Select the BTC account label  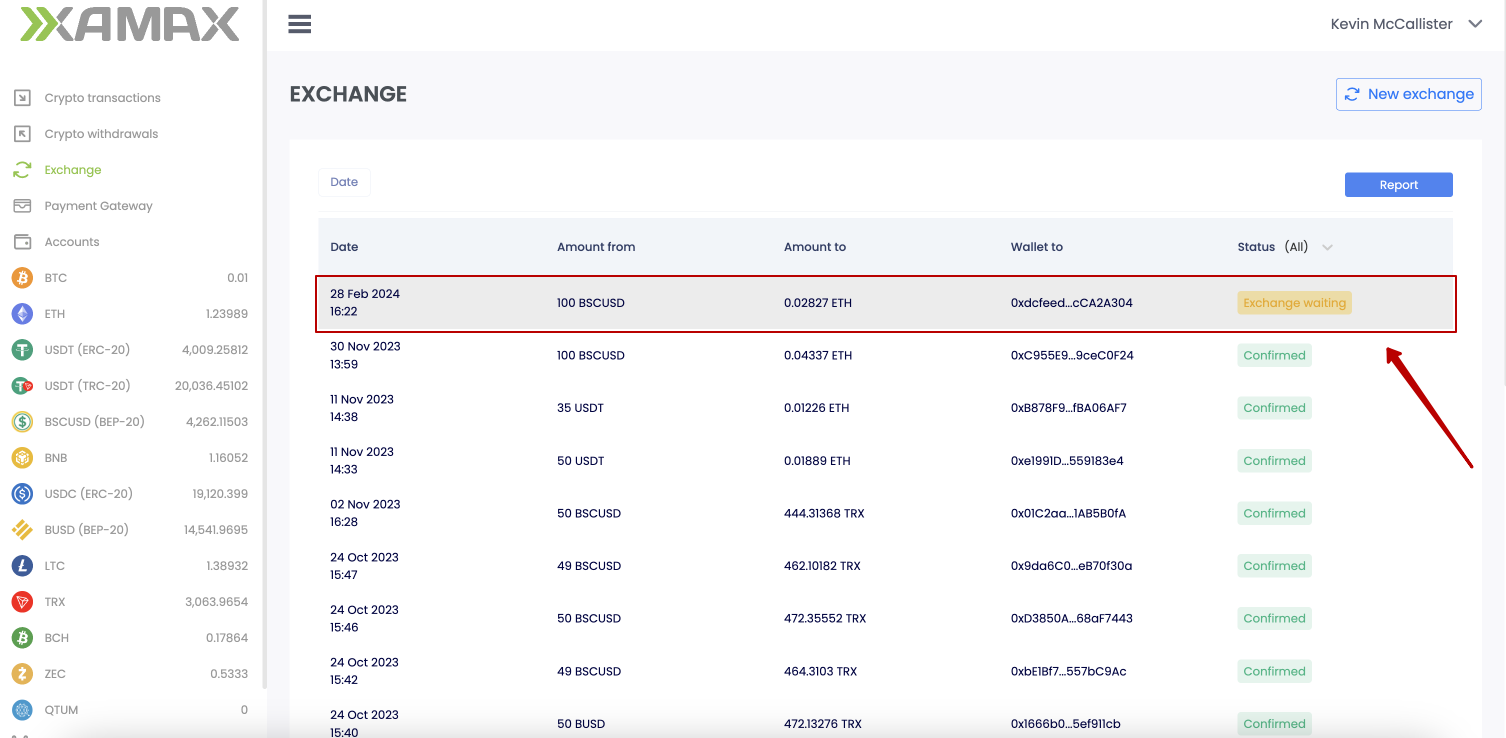pyautogui.click(x=56, y=278)
